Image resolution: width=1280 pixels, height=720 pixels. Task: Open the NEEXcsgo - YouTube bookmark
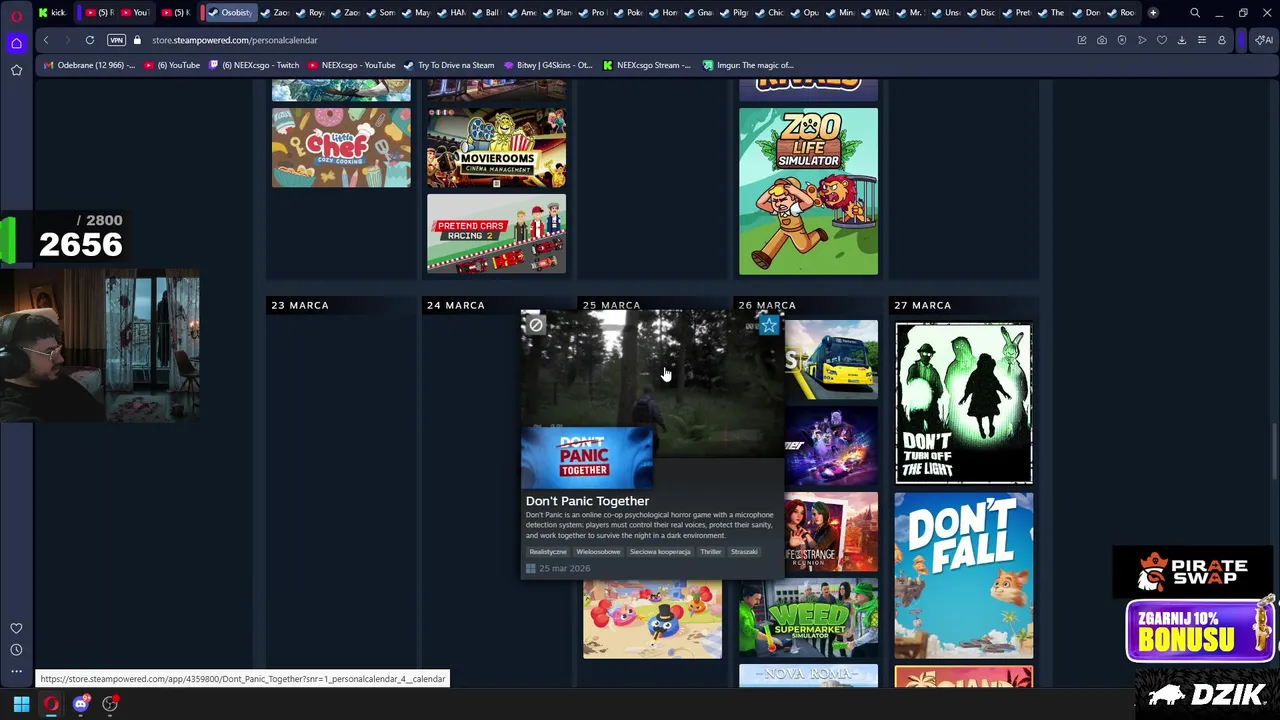pyautogui.click(x=352, y=65)
